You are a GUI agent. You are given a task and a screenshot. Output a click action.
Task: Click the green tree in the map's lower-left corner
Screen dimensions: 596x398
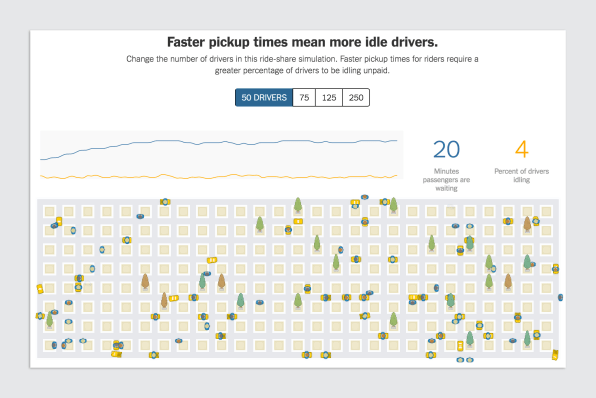point(49,320)
